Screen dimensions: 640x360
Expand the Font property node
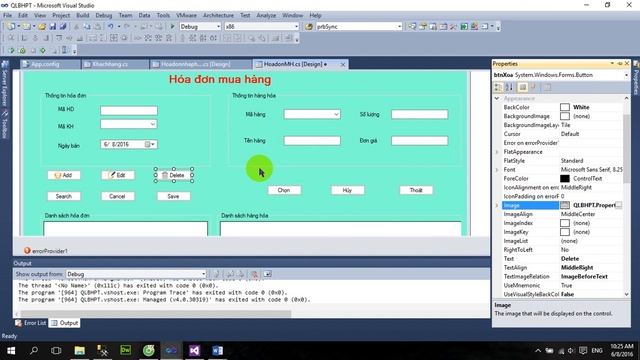coord(497,170)
